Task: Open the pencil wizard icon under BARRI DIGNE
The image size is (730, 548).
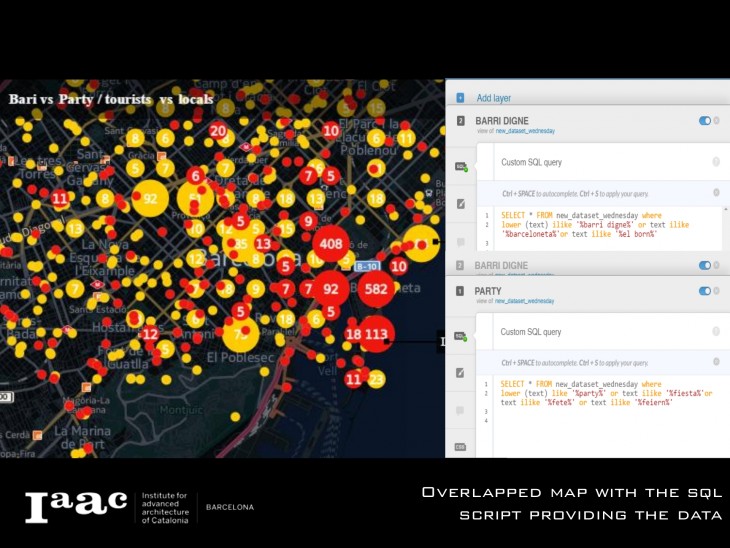Action: point(460,204)
